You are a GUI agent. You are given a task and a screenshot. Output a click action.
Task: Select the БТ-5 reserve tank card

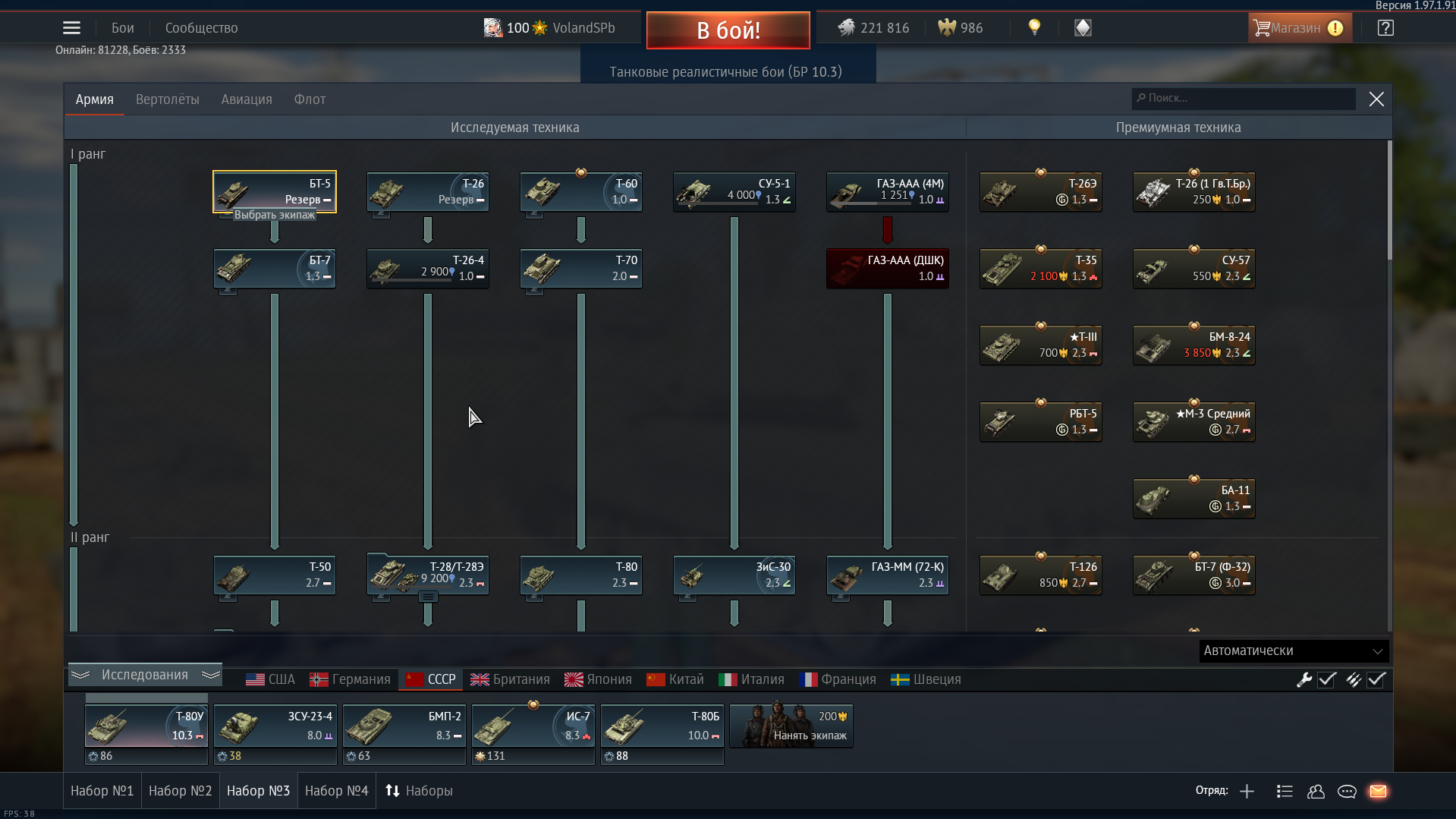coord(275,192)
